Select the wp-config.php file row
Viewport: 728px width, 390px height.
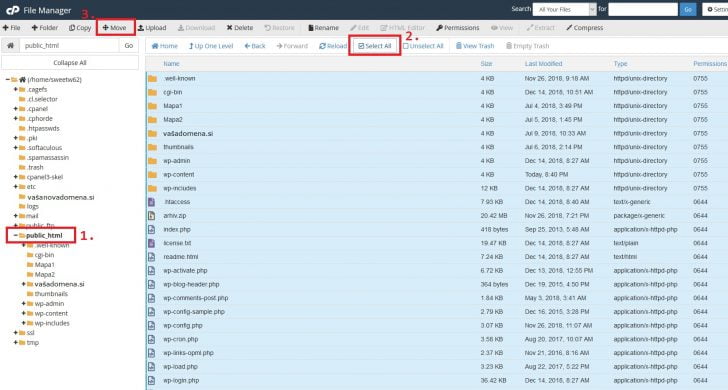pyautogui.click(x=436, y=325)
